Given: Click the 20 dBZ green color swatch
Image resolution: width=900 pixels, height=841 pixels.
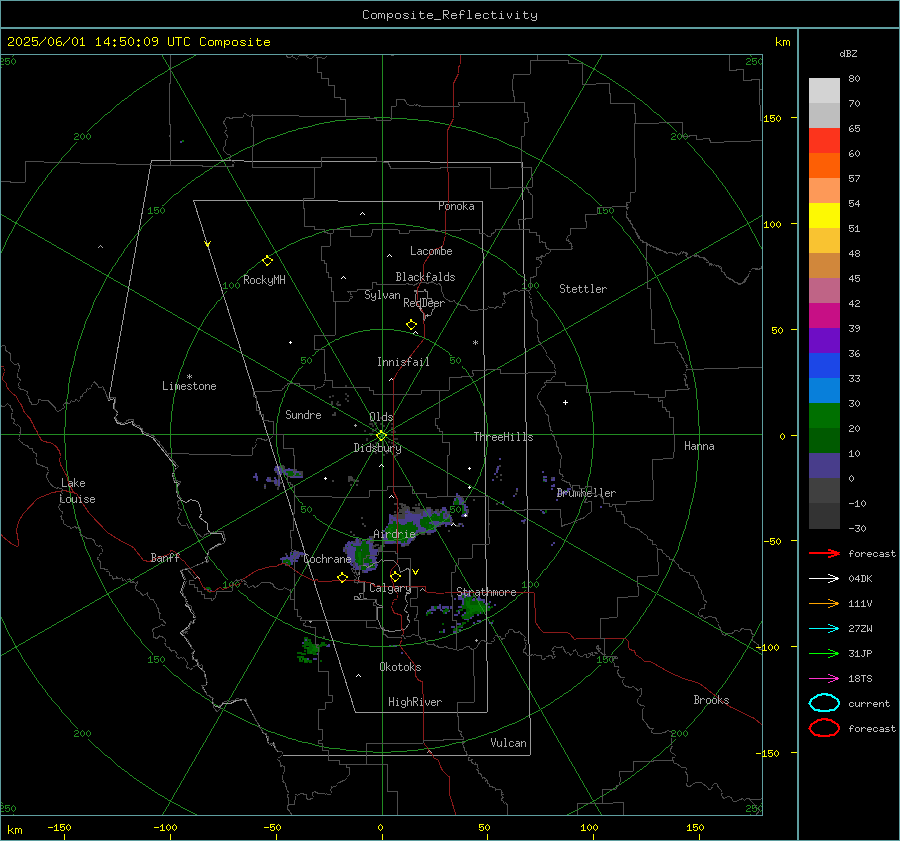Looking at the screenshot, I should [x=824, y=416].
